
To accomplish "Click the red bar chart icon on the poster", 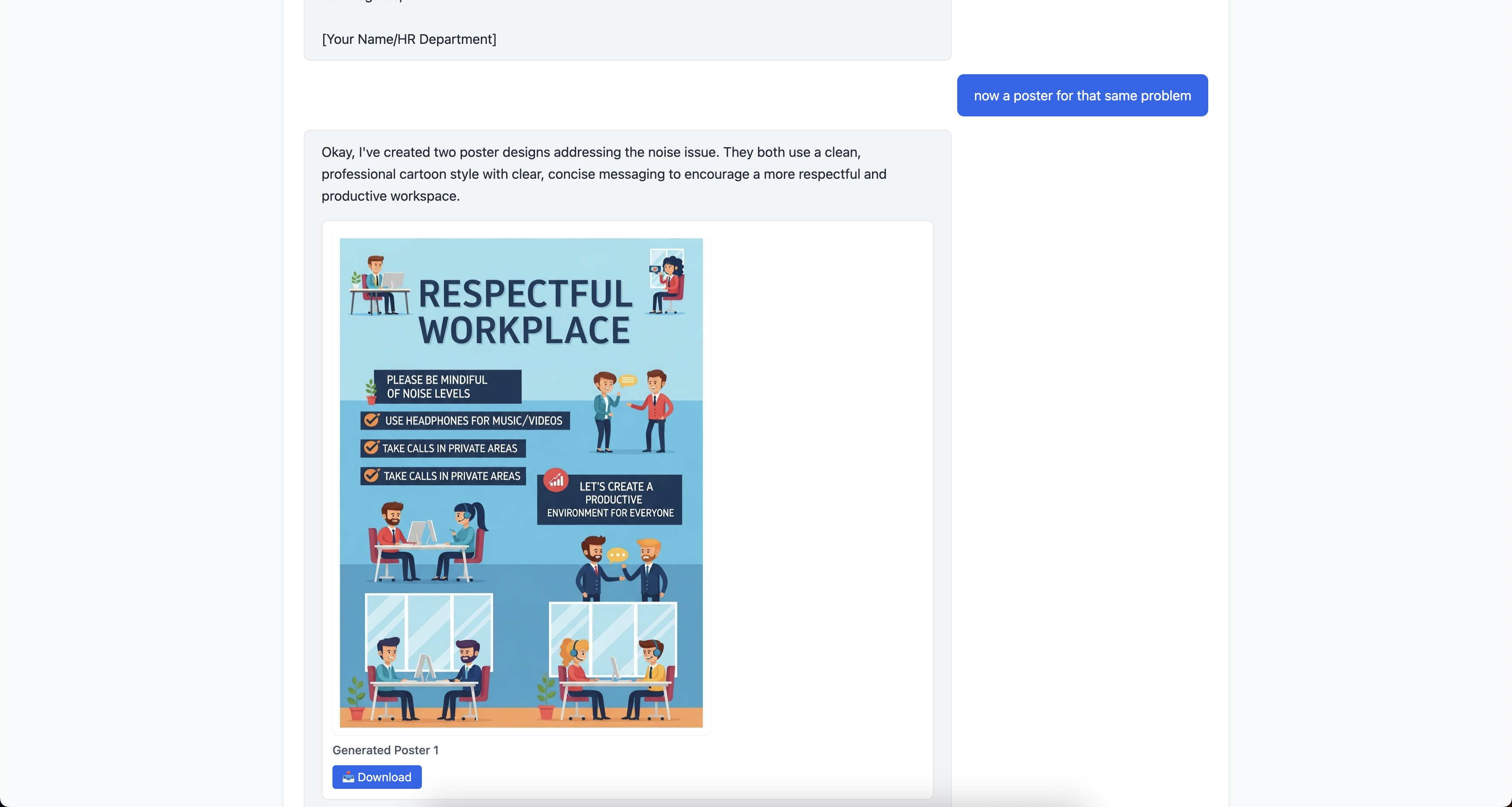I will click(x=555, y=480).
